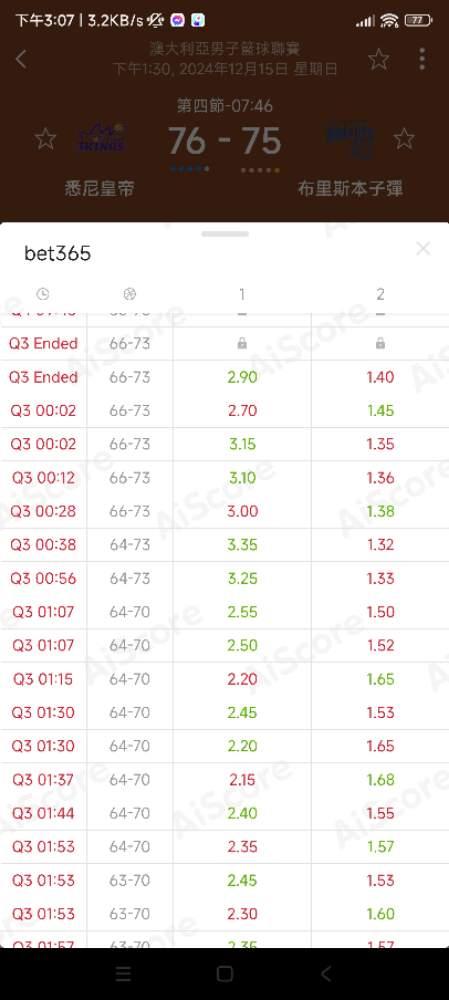Screen dimensions: 449x1000
Task: Close the bet365 odds sheet
Action: coord(423,249)
